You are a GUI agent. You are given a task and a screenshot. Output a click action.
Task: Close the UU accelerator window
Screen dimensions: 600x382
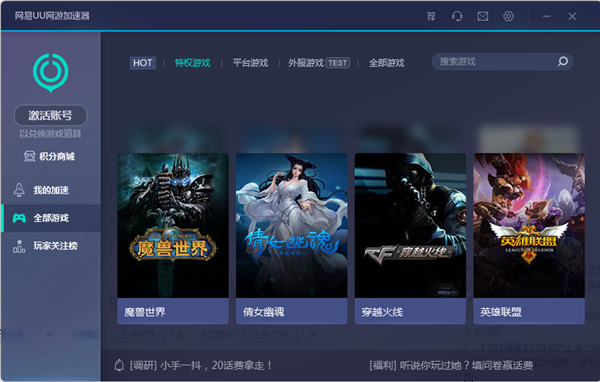(x=572, y=16)
